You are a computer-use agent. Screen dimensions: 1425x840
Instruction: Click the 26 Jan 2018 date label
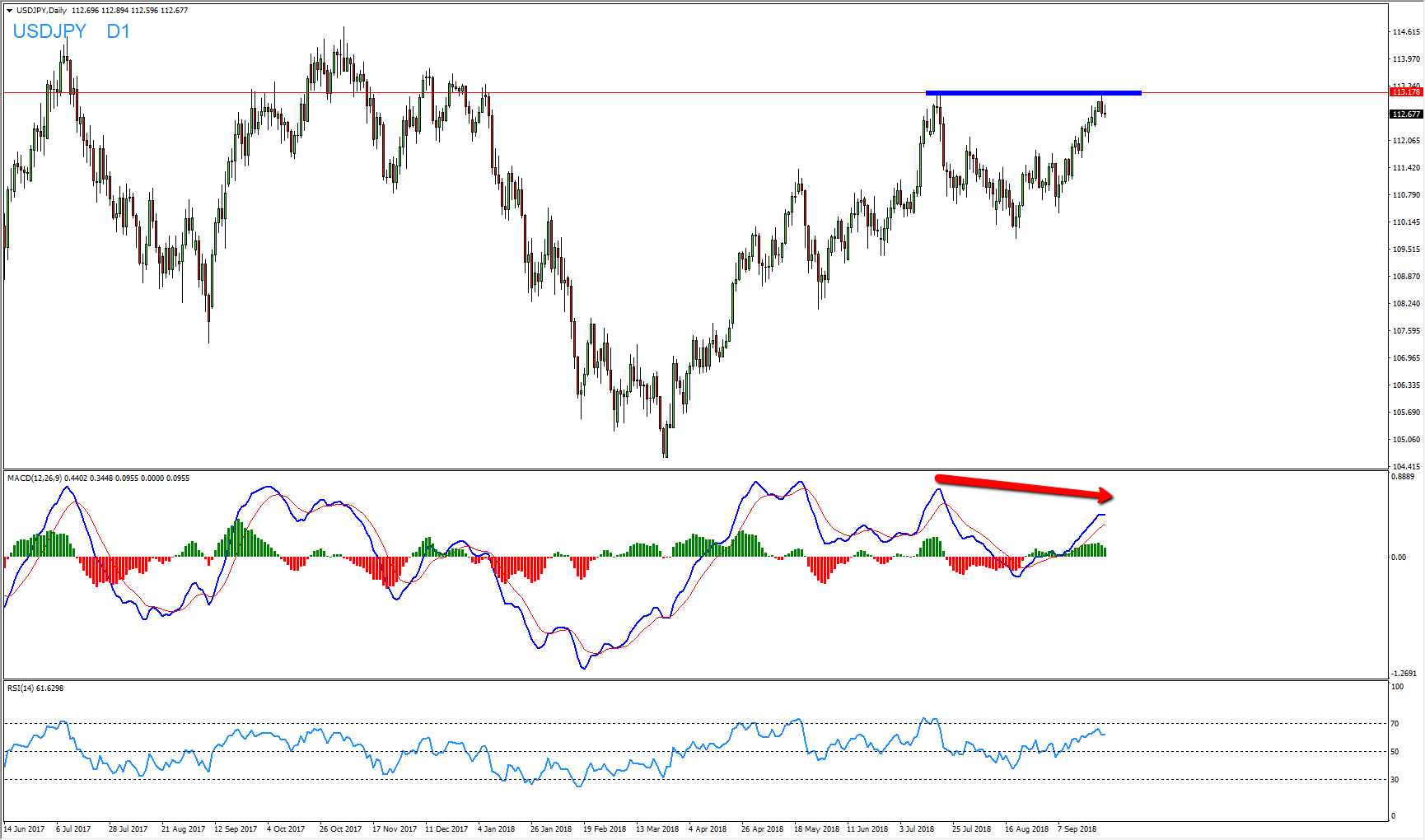tap(551, 829)
